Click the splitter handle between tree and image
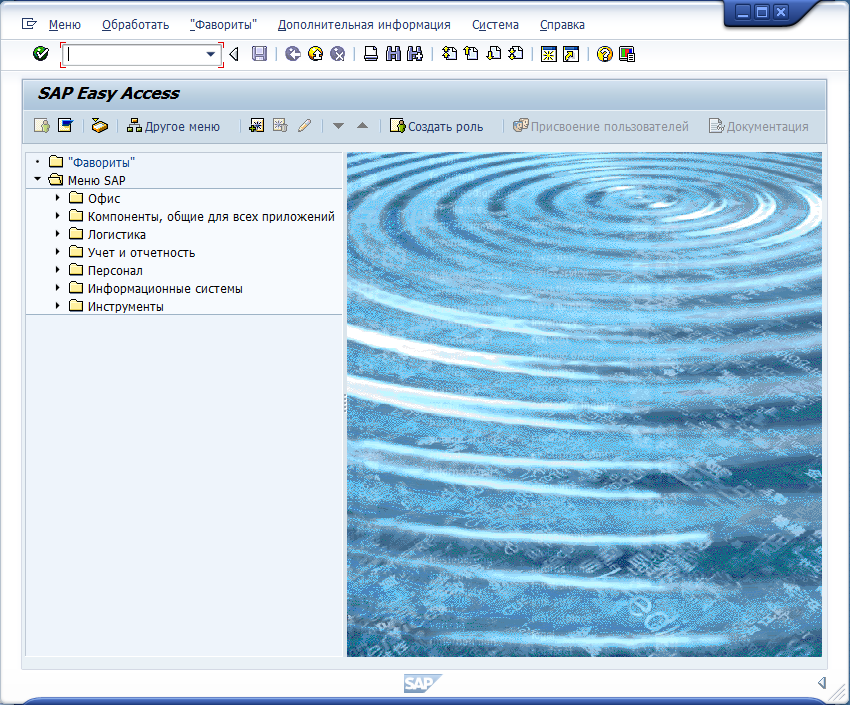This screenshot has width=850, height=705. 345,404
